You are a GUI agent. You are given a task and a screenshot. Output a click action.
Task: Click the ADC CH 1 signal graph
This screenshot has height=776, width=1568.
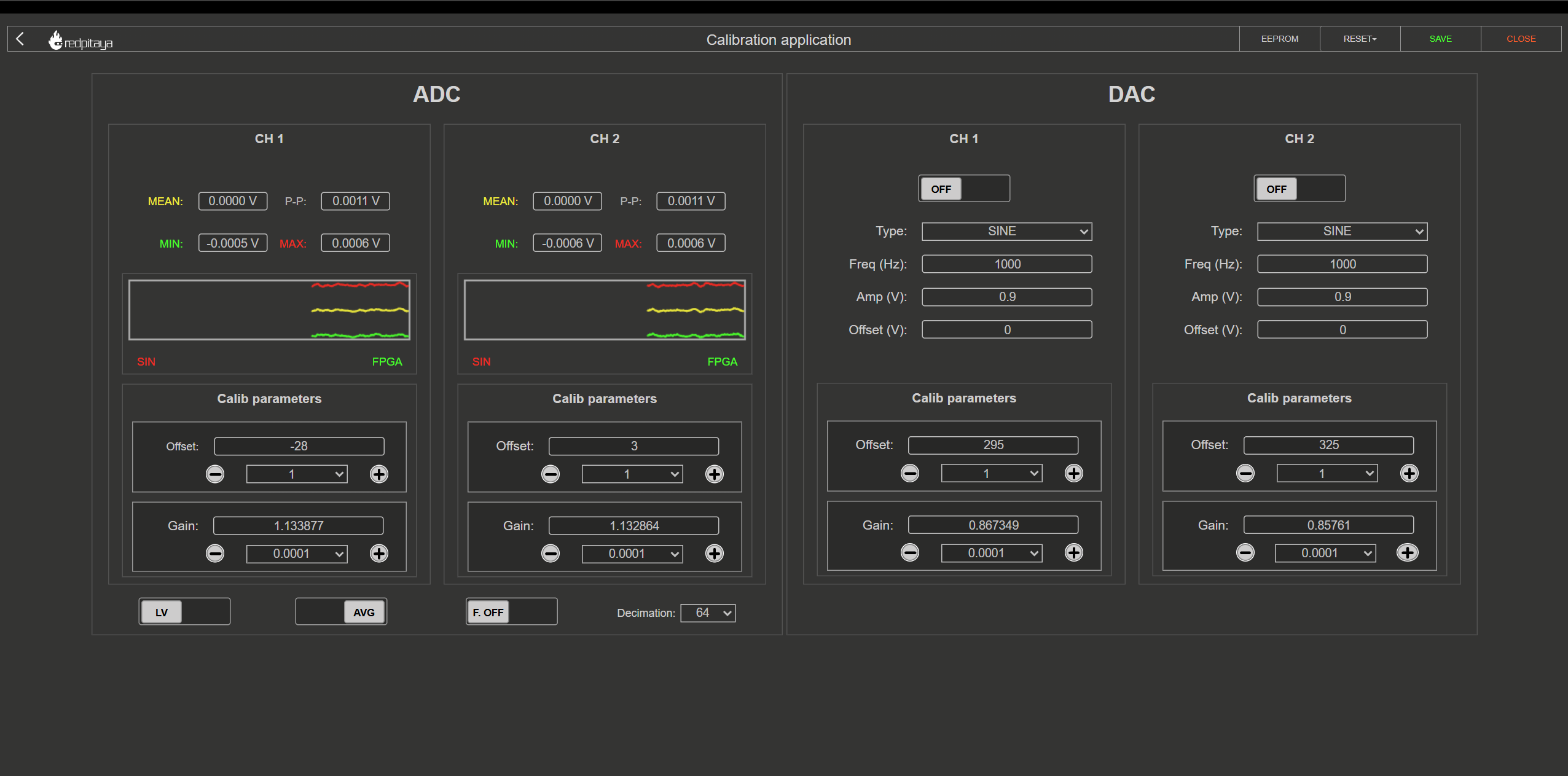point(269,310)
